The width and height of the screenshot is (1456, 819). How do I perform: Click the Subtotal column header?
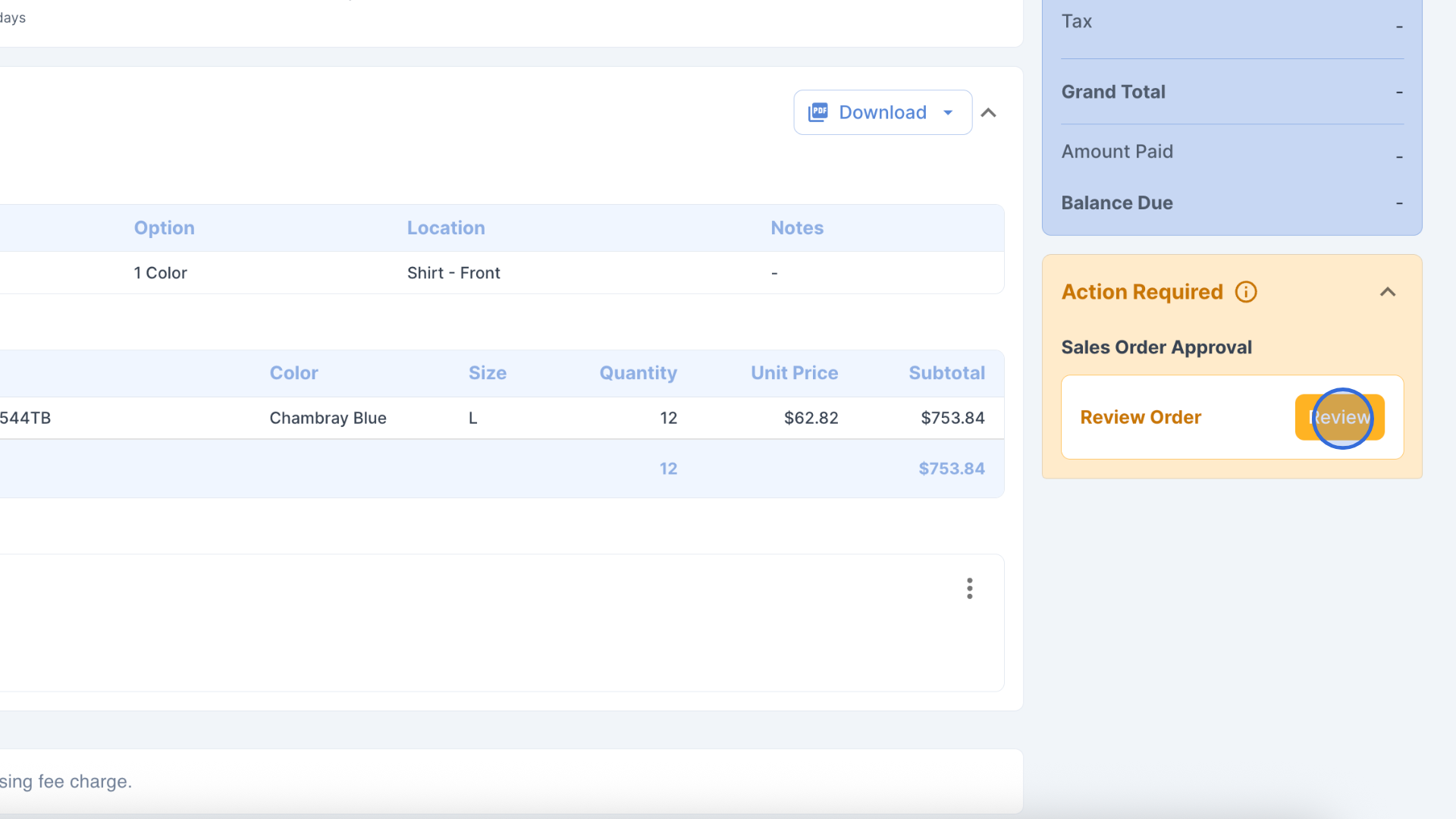[x=946, y=373]
